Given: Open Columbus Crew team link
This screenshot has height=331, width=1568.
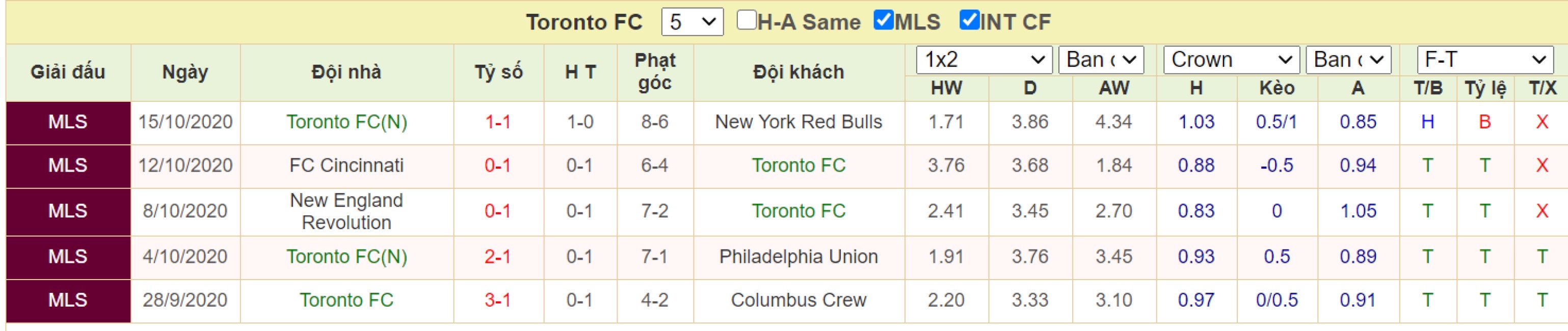Looking at the screenshot, I should pyautogui.click(x=798, y=300).
